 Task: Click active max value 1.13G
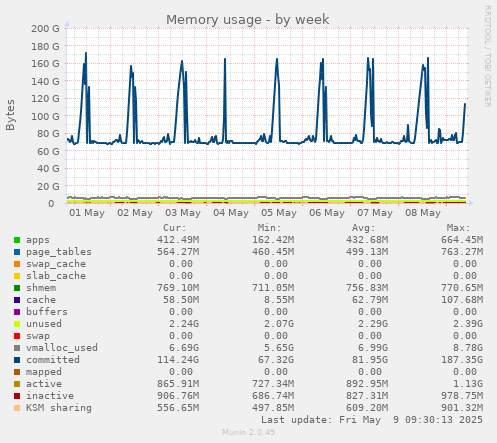click(x=468, y=384)
